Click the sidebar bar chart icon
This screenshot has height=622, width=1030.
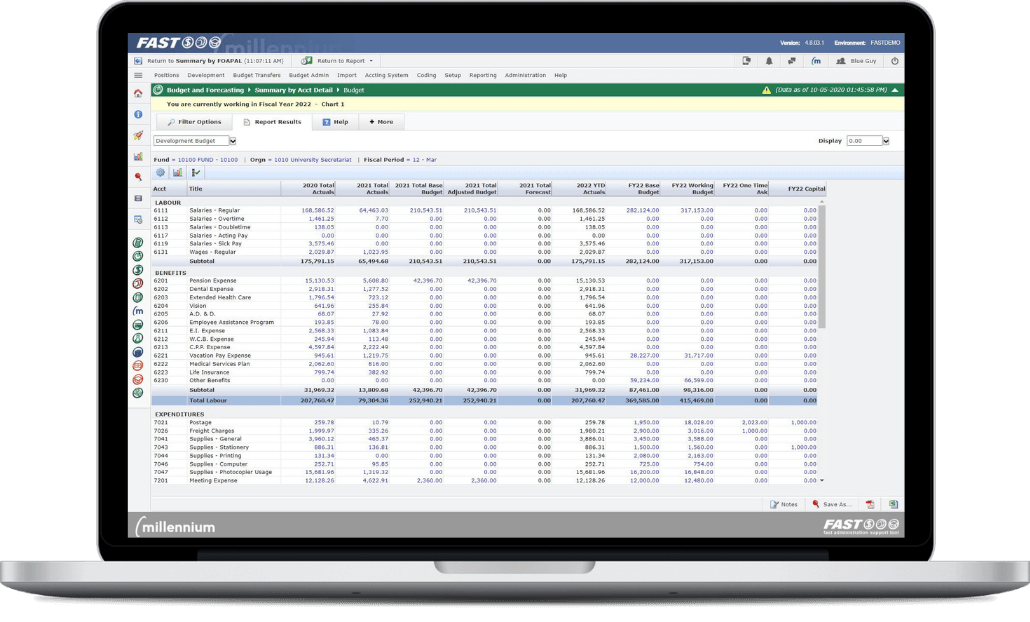click(x=138, y=156)
